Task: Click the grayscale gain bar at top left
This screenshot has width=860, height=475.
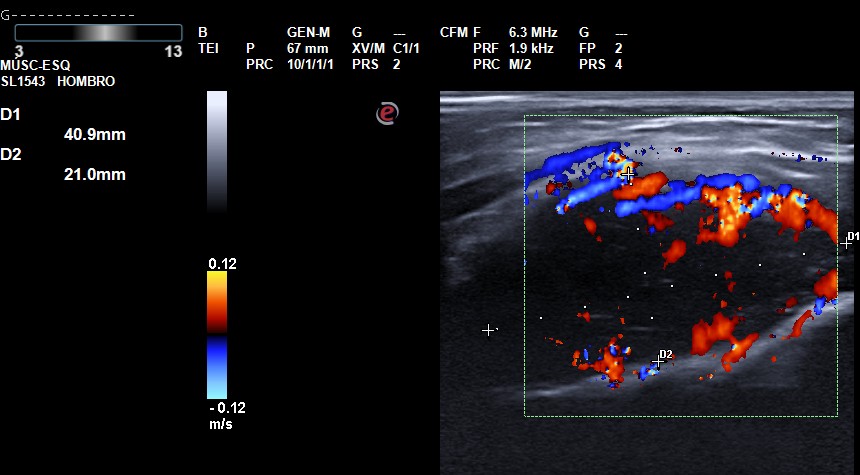Action: click(98, 33)
